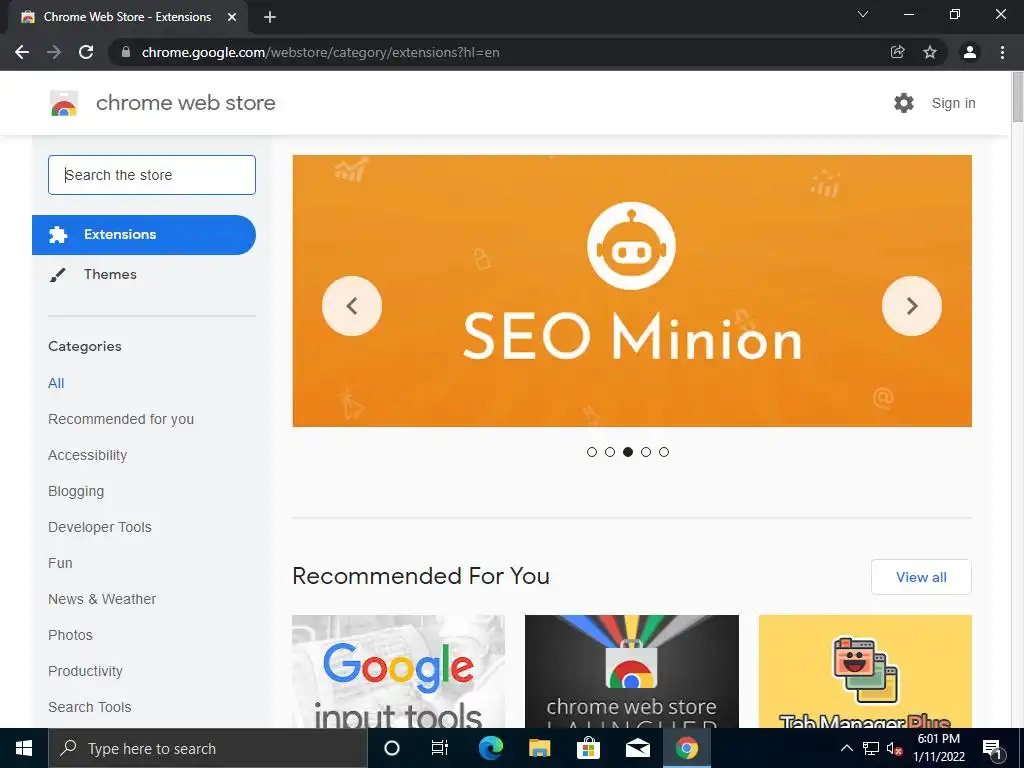Click the address bar URL

[321, 52]
